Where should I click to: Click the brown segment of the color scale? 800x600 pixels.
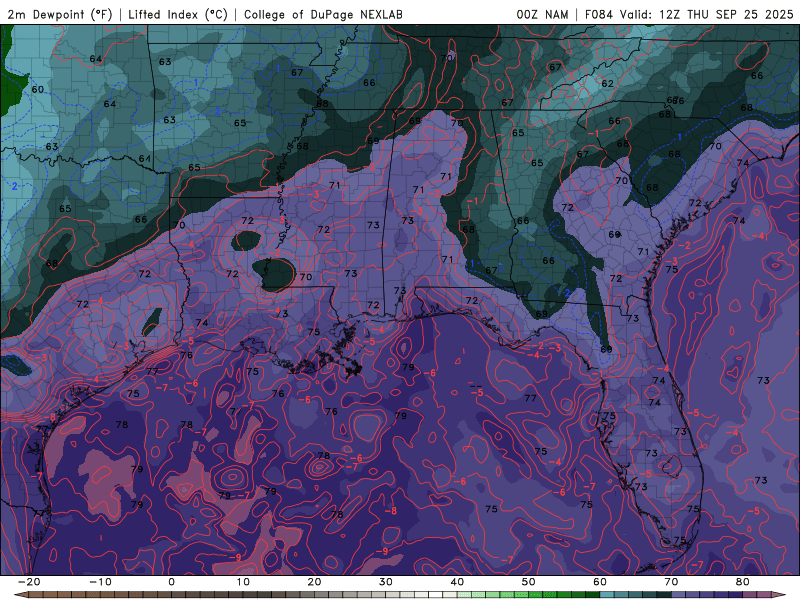point(102,595)
